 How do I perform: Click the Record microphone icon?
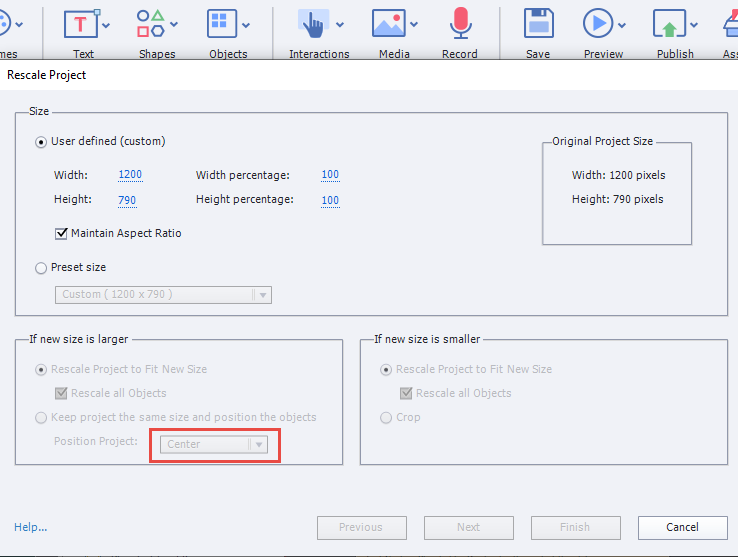[460, 24]
